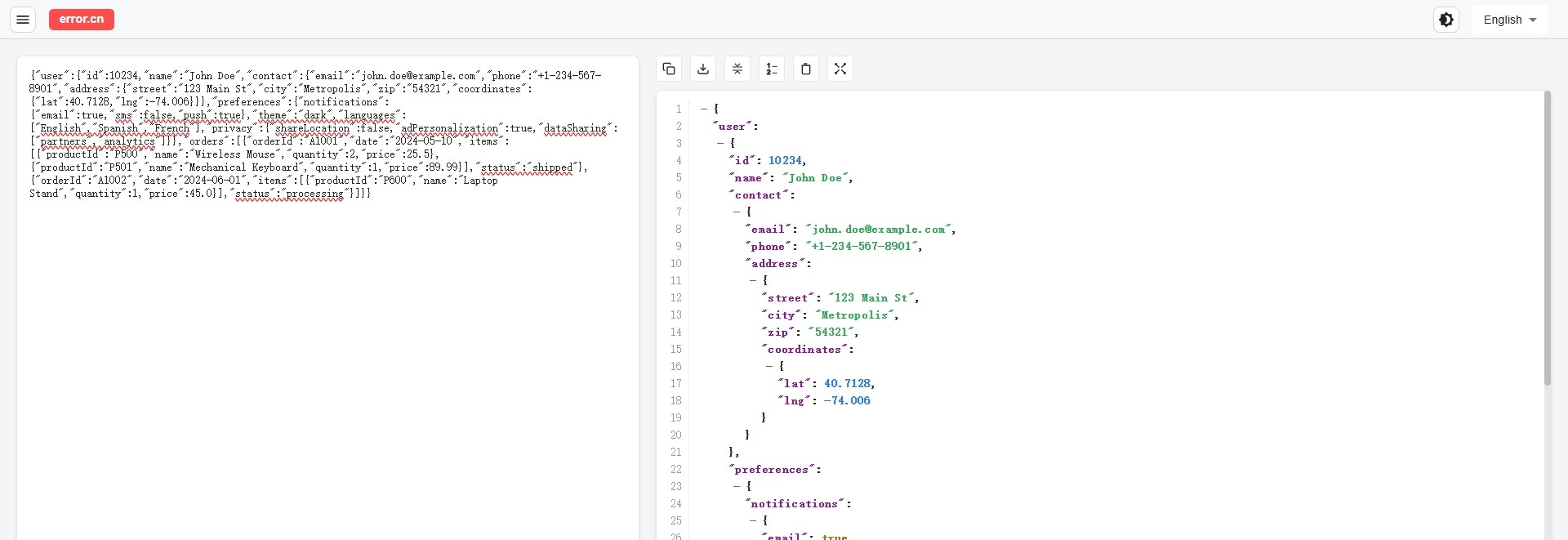Click the lng value -74.006
The height and width of the screenshot is (540, 1568).
[847, 401]
